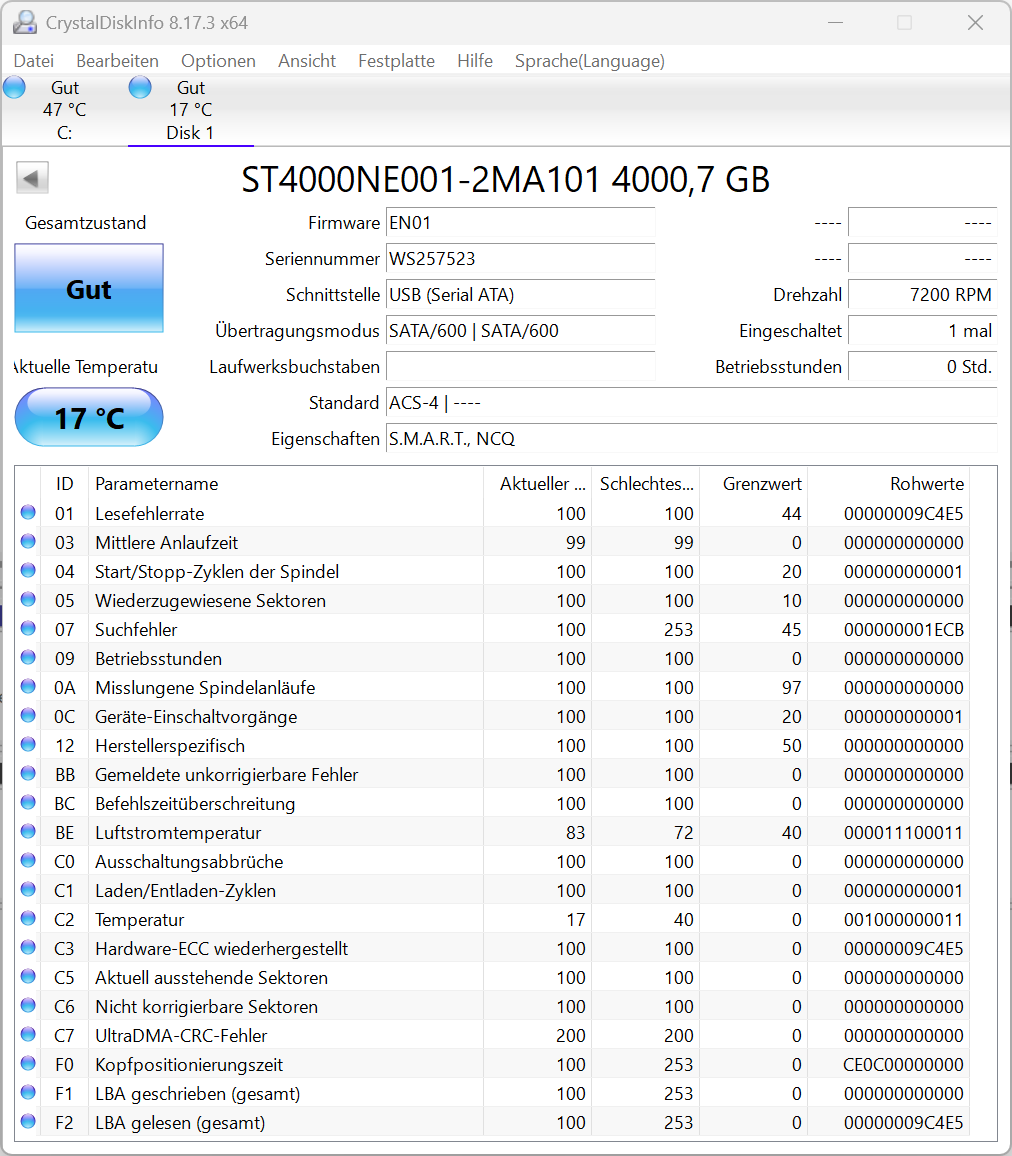Click the status dot next to Wiederzugewiesene Sektoren

coord(28,600)
